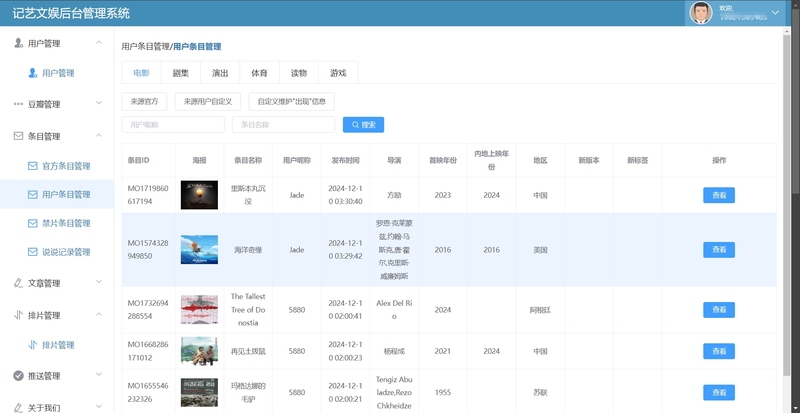Collapse the 排片管理 menu chevron
Screen dimensions: 800x413
[99, 314]
